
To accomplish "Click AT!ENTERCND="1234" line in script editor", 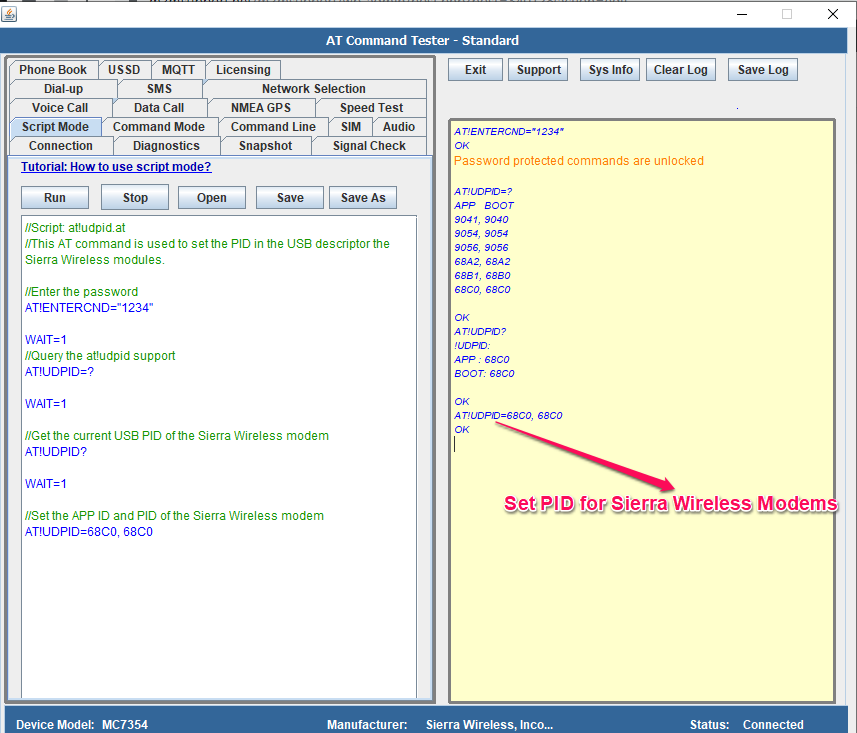I will (89, 308).
